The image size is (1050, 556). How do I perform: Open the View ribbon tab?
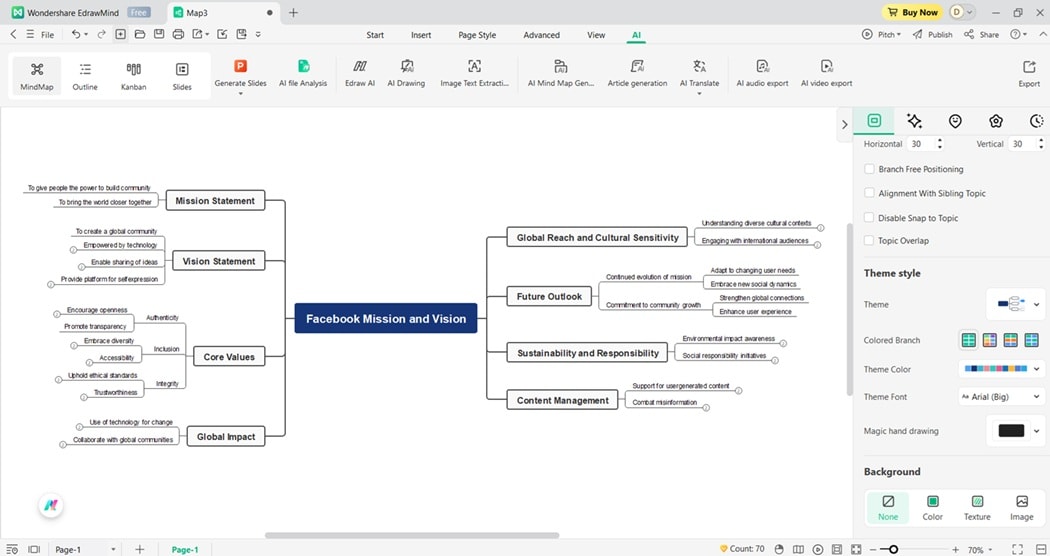[596, 35]
